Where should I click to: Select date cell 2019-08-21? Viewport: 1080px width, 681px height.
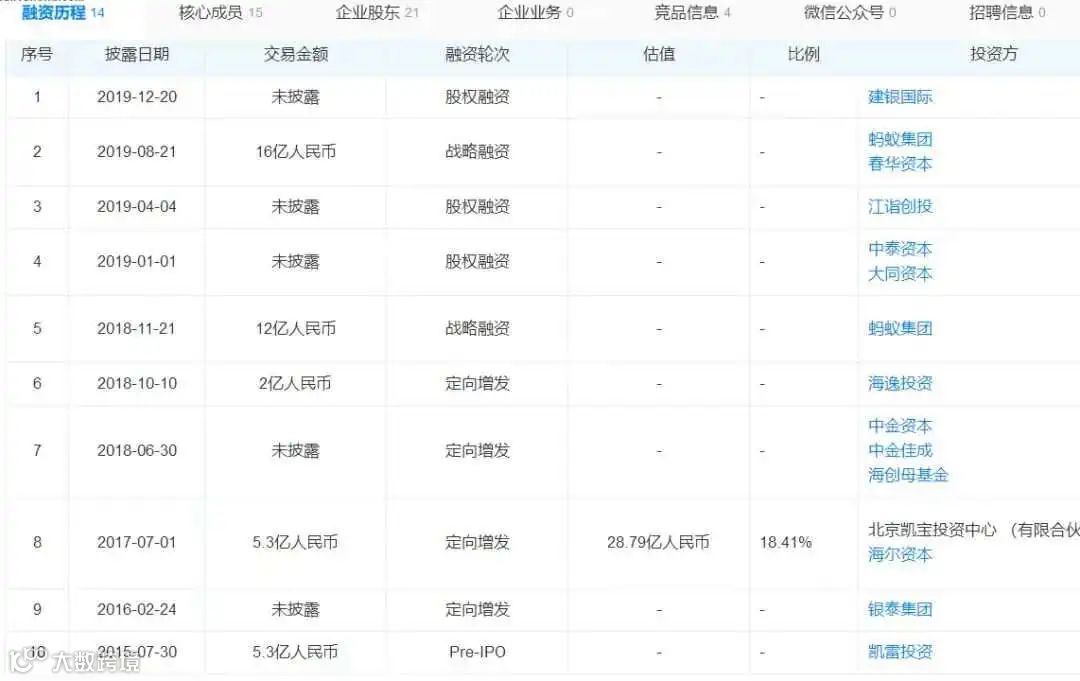[137, 151]
